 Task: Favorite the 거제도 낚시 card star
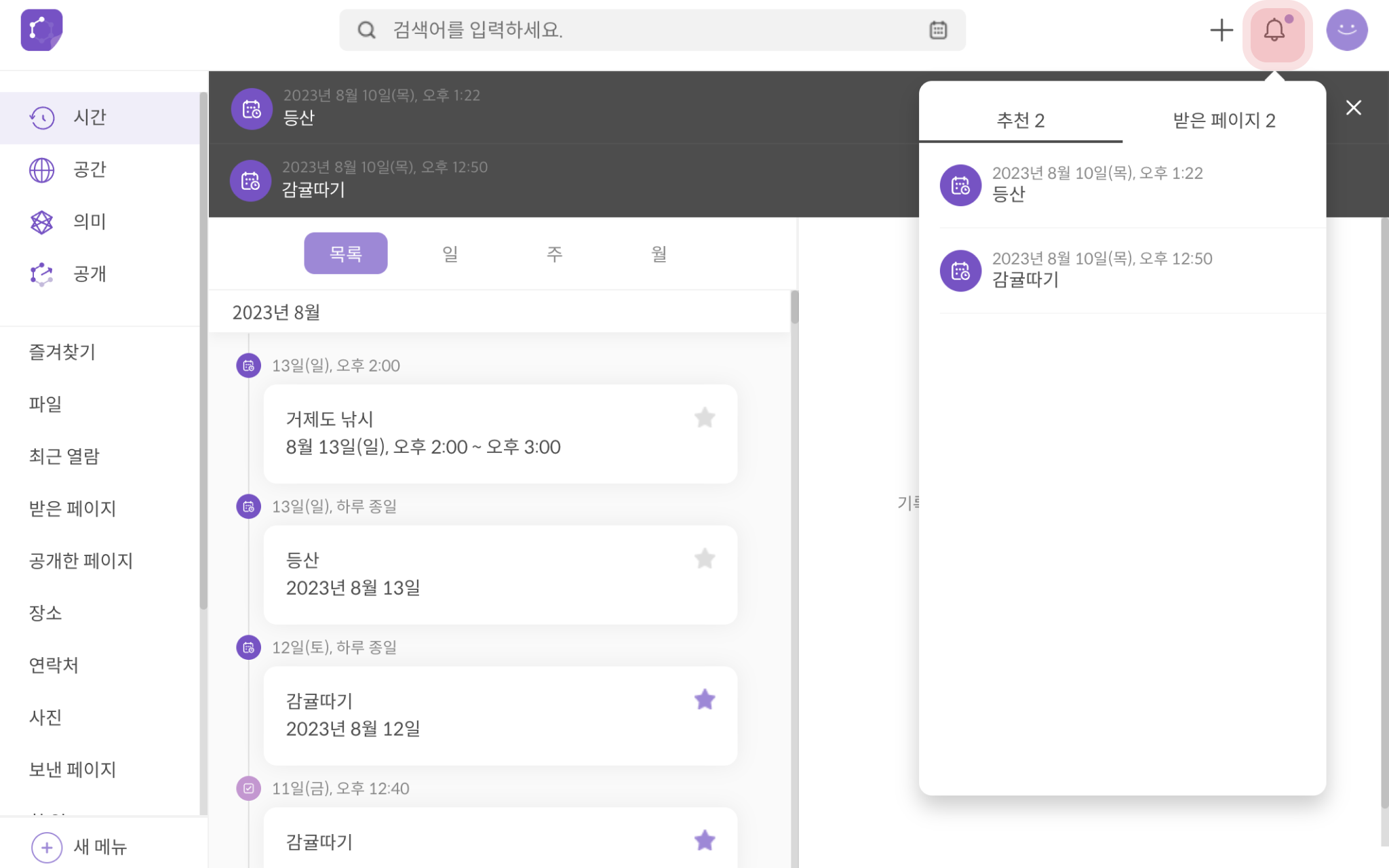[705, 418]
